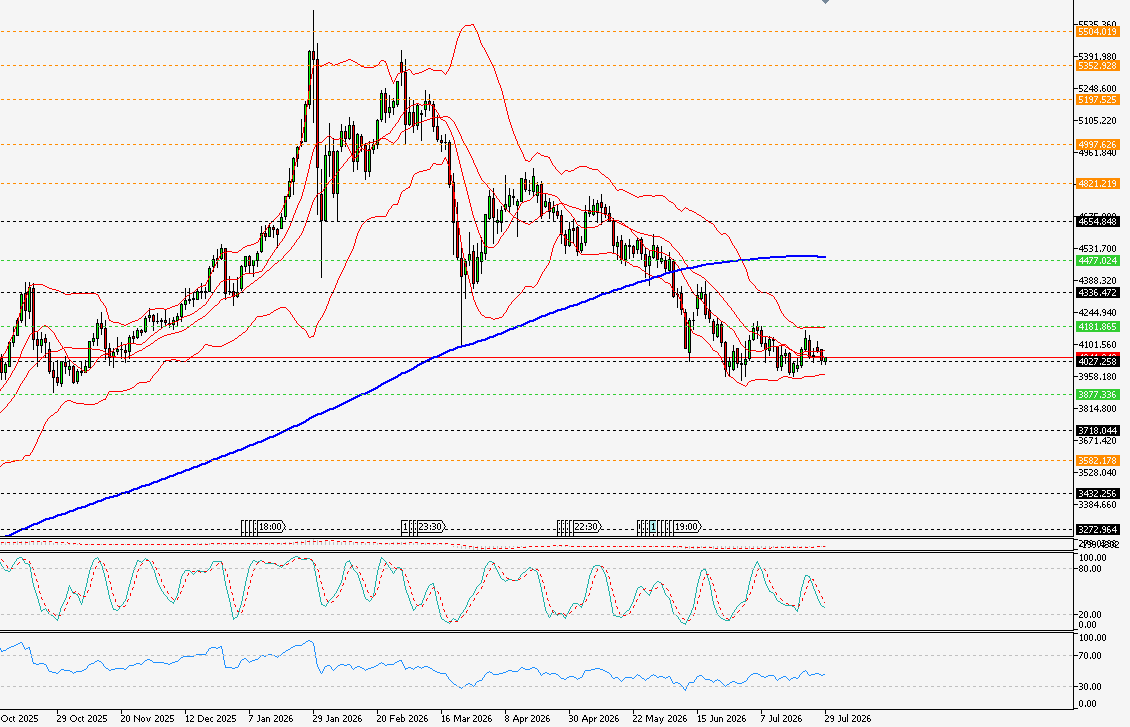
Task: Click the 7 Jan 2026 date label
Action: (x=271, y=718)
